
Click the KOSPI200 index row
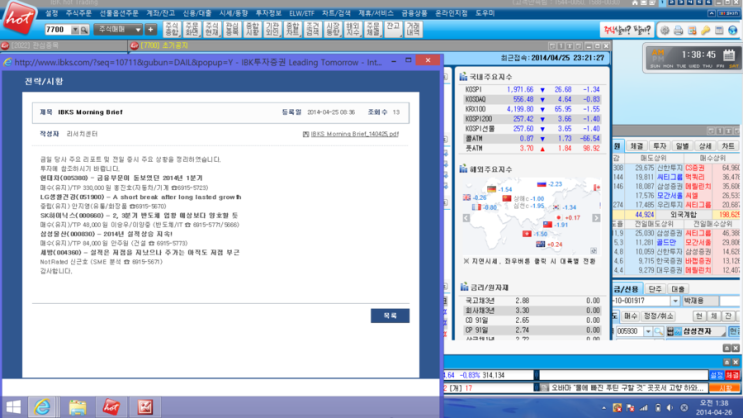533,119
